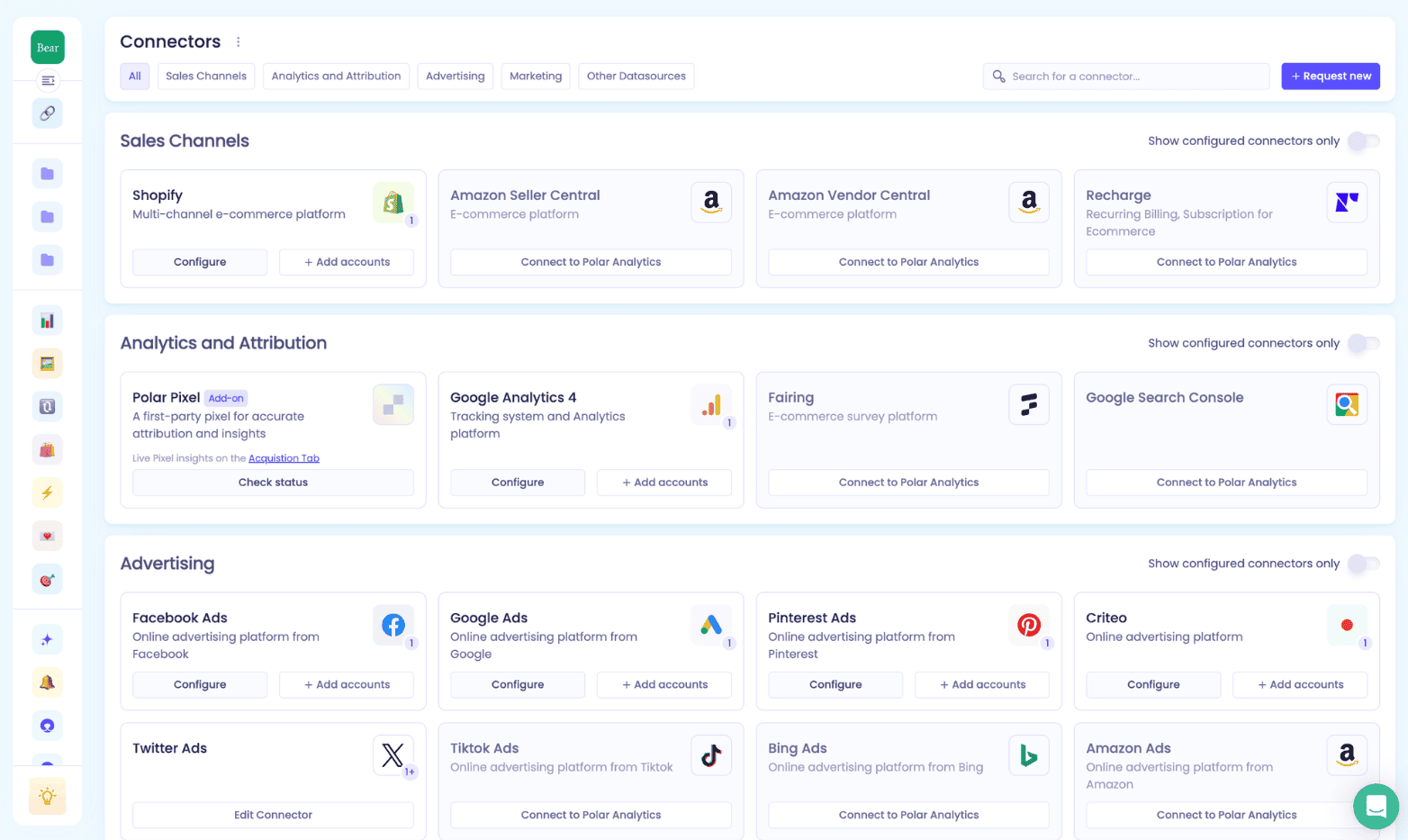Click the Google Analytics 4 logo
This screenshot has height=840, width=1408.
click(711, 405)
